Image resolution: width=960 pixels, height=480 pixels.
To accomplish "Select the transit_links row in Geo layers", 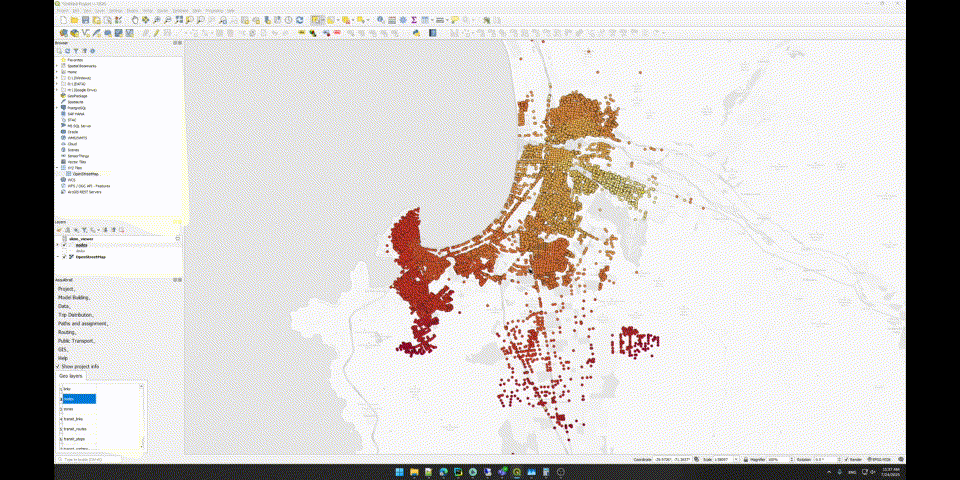I will coord(78,419).
